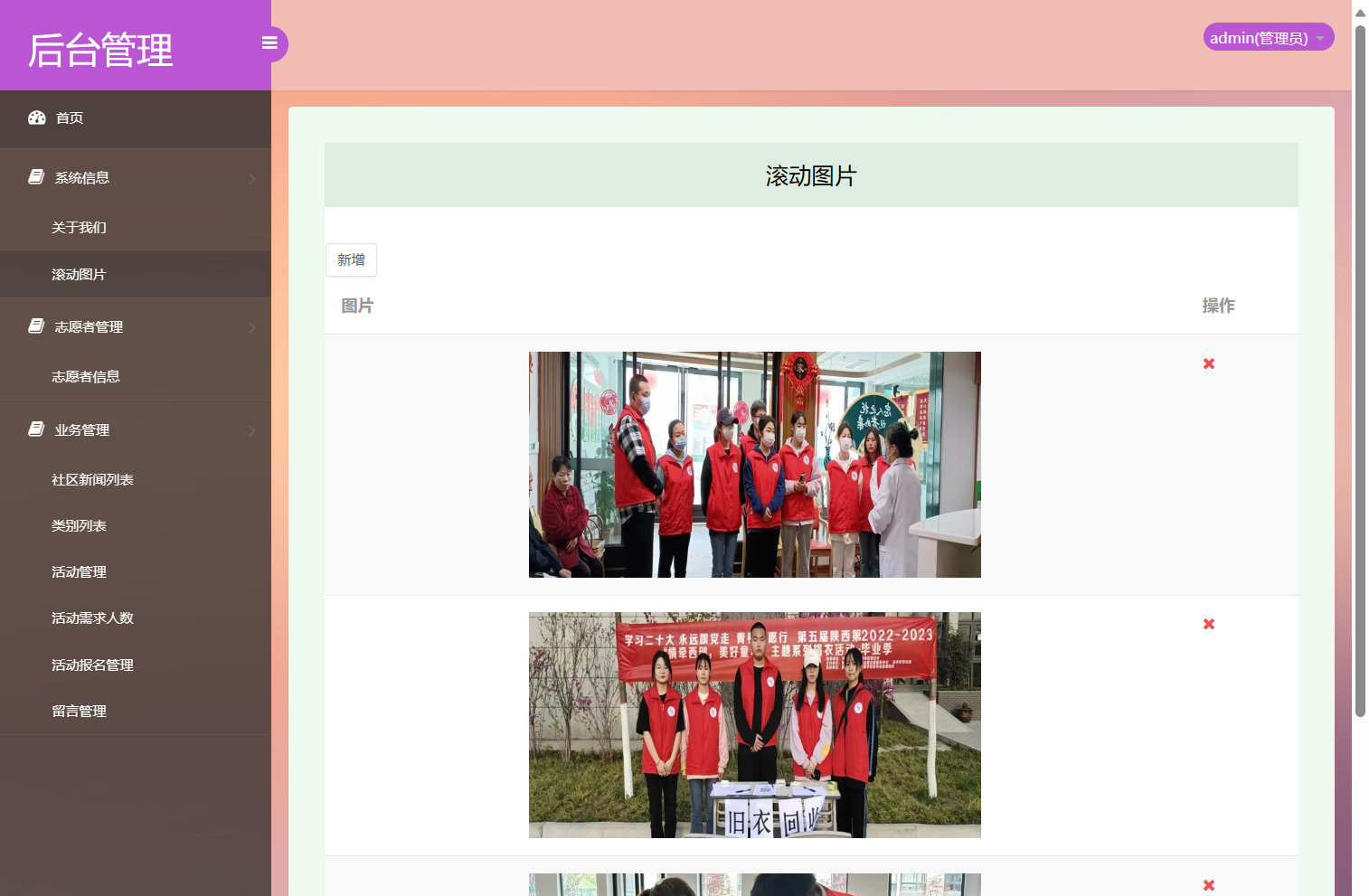Viewport: 1369px width, 896px height.
Task: Select the 志愿者信息 sidebar entry
Action: click(86, 376)
